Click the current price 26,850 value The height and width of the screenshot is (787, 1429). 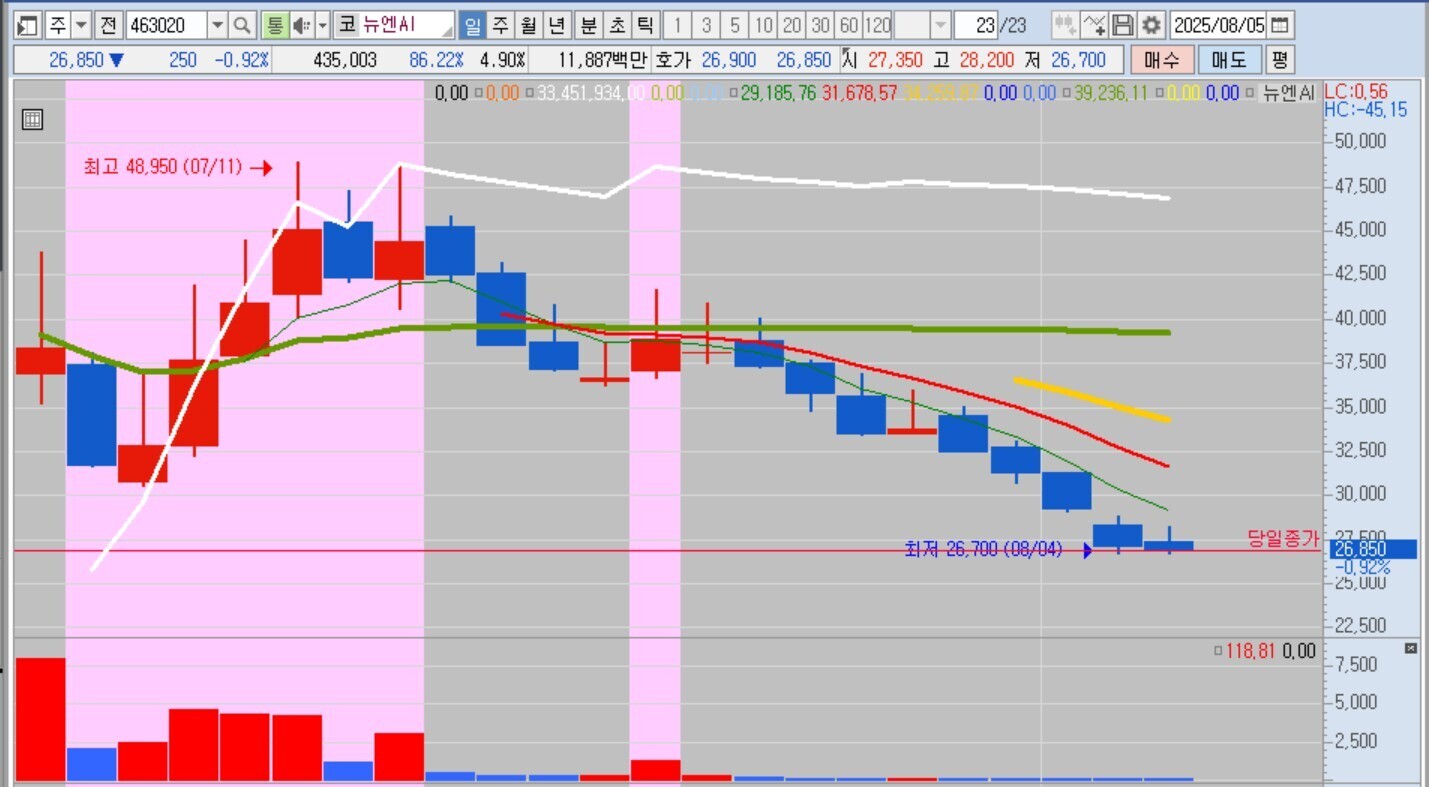coord(76,60)
